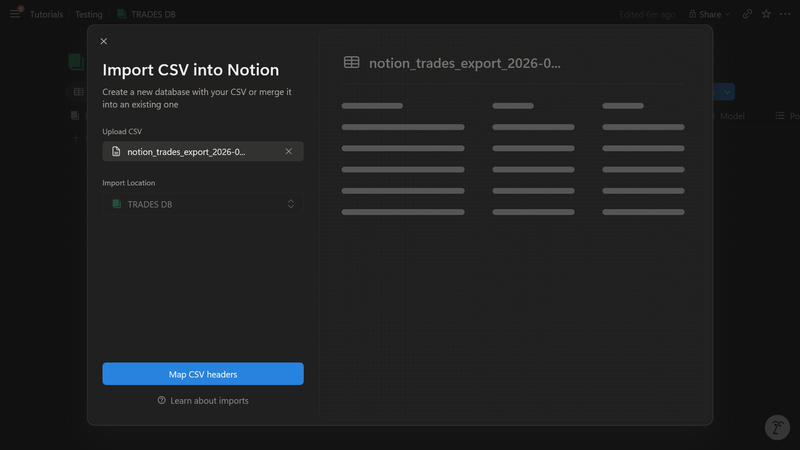Click the Map CSV headers button

coord(203,374)
